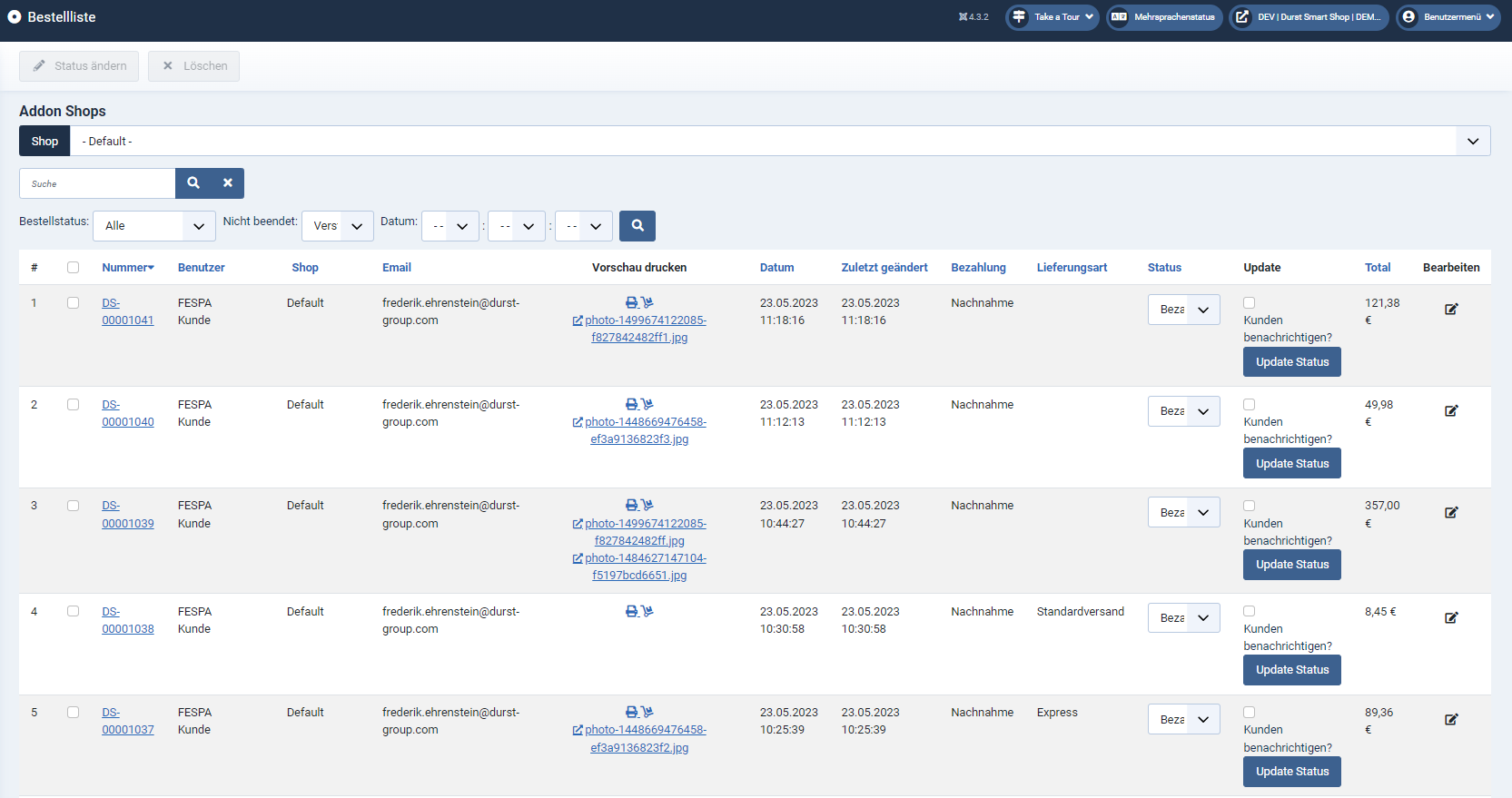Open status dropdown for order DS-00001037

1184,720
